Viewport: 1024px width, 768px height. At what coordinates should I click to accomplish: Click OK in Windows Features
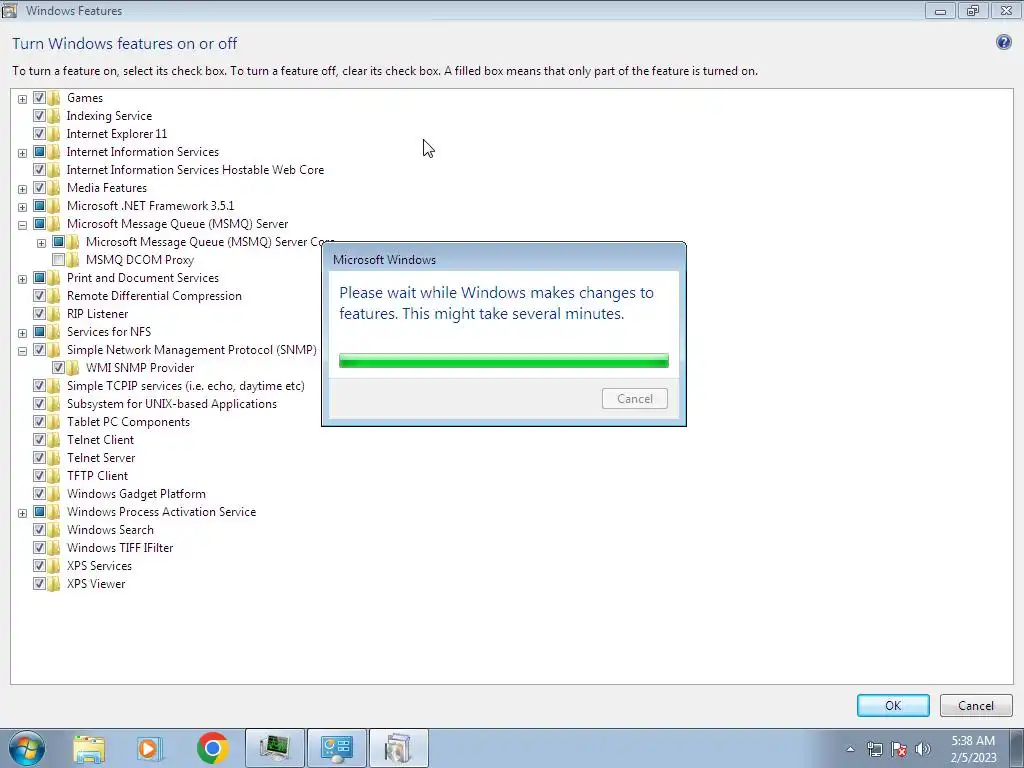pos(893,705)
